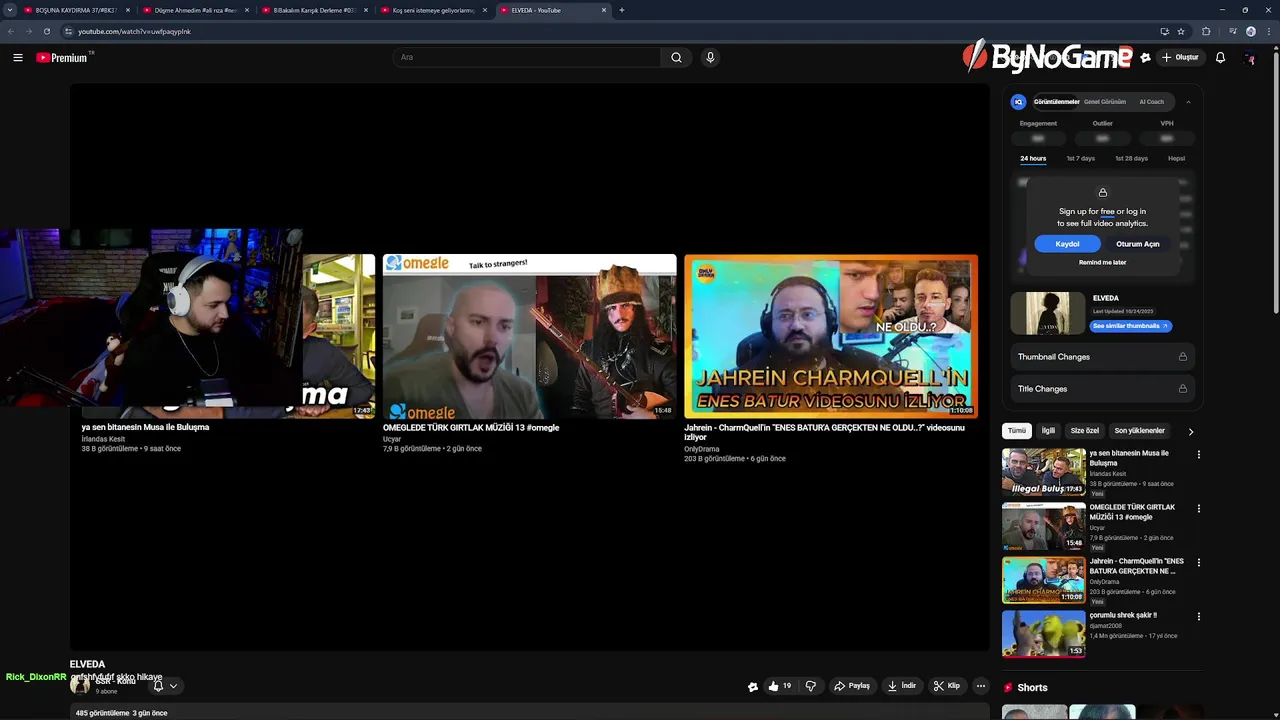
Task: Open channel avatar below video title
Action: 79,686
